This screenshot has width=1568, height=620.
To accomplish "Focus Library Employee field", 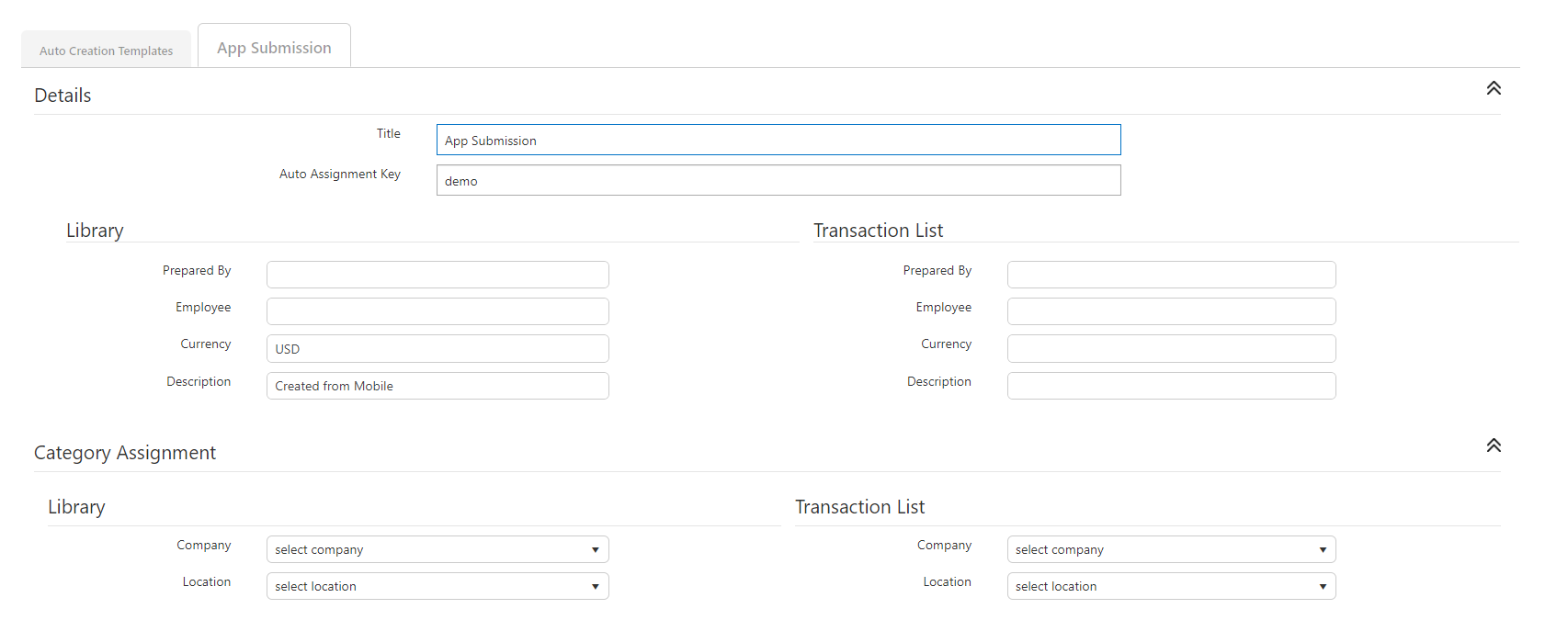I will point(437,311).
